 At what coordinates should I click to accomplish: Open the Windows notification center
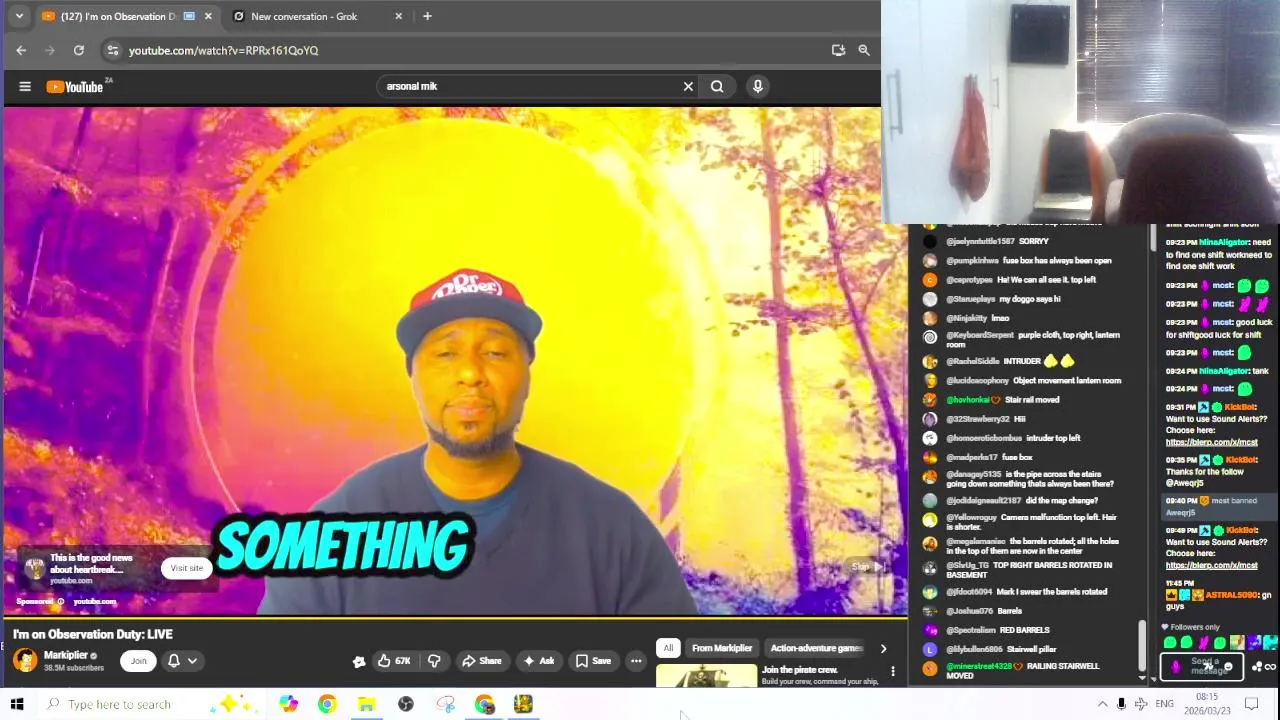click(1251, 704)
